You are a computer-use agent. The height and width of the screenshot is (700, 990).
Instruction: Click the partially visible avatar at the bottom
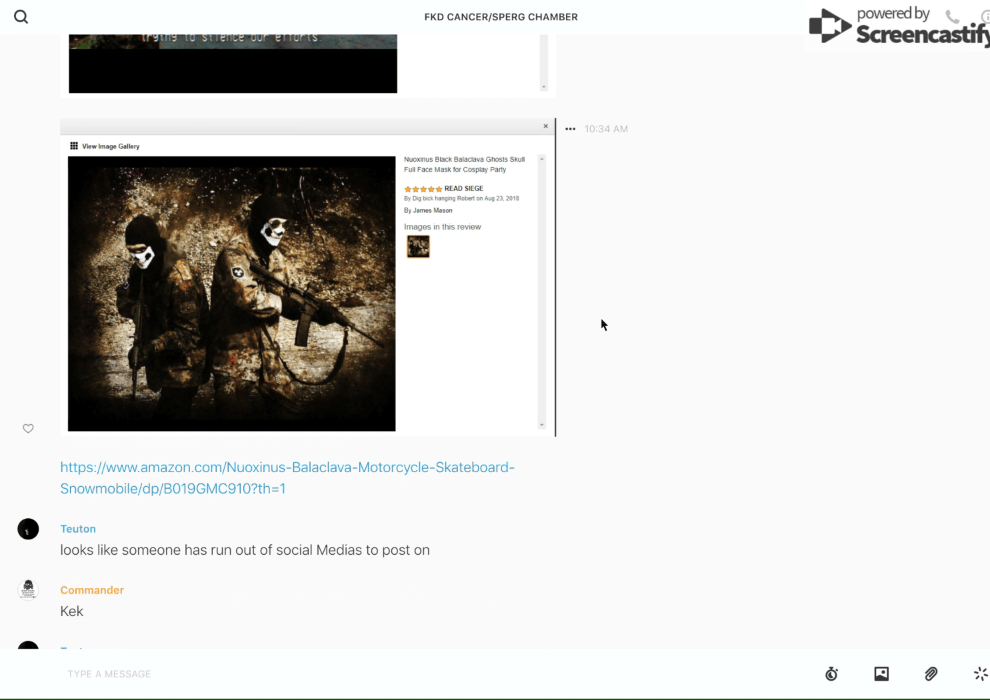pyautogui.click(x=28, y=645)
